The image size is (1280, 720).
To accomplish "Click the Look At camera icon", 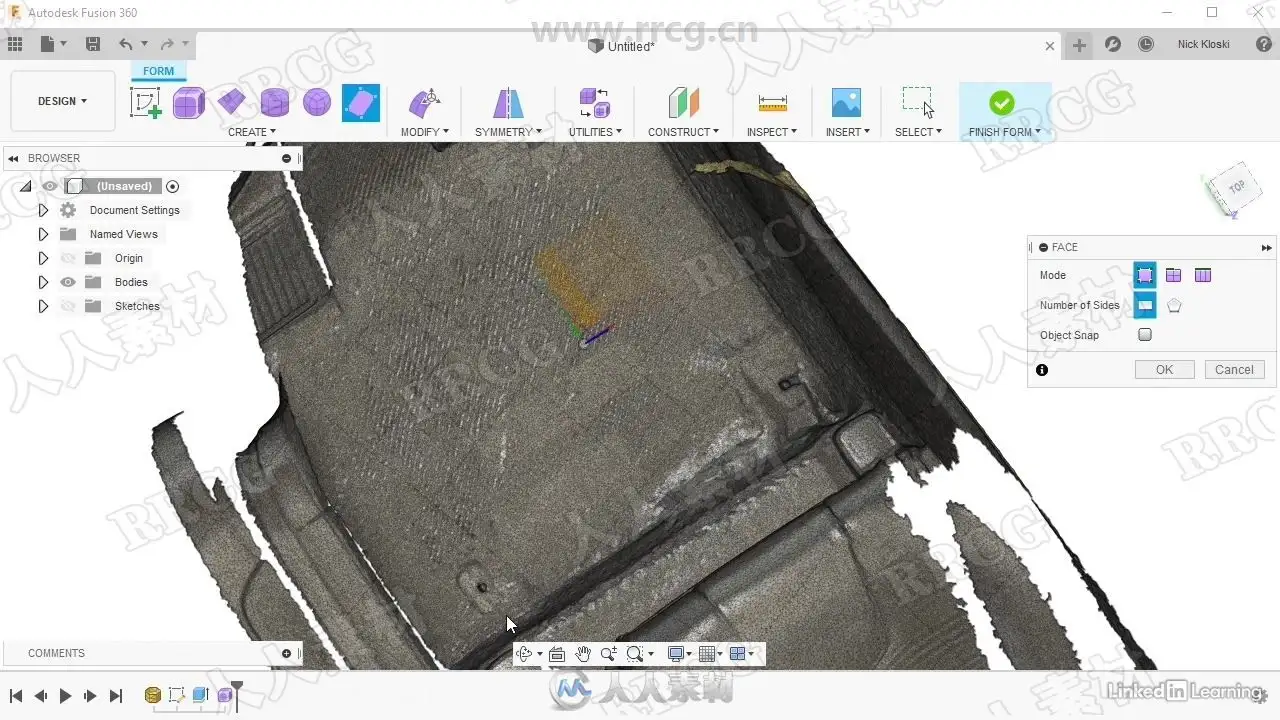I will pos(557,654).
